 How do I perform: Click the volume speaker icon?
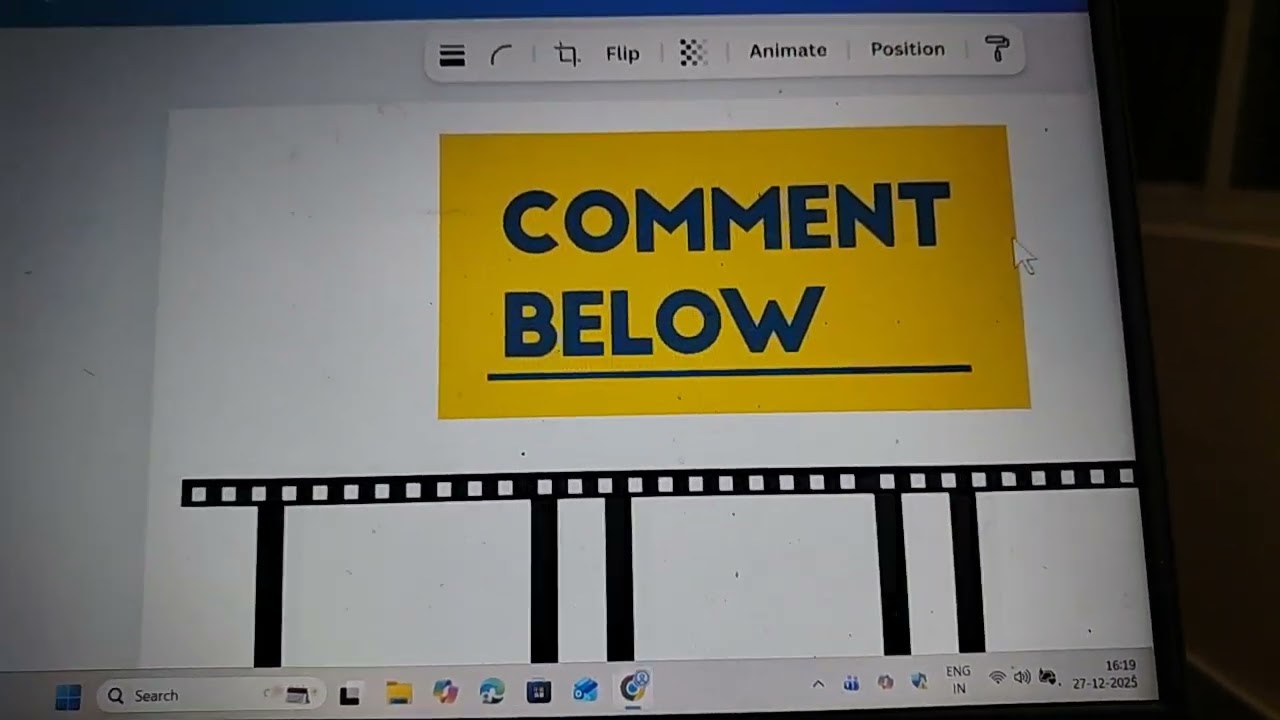[x=1022, y=677]
